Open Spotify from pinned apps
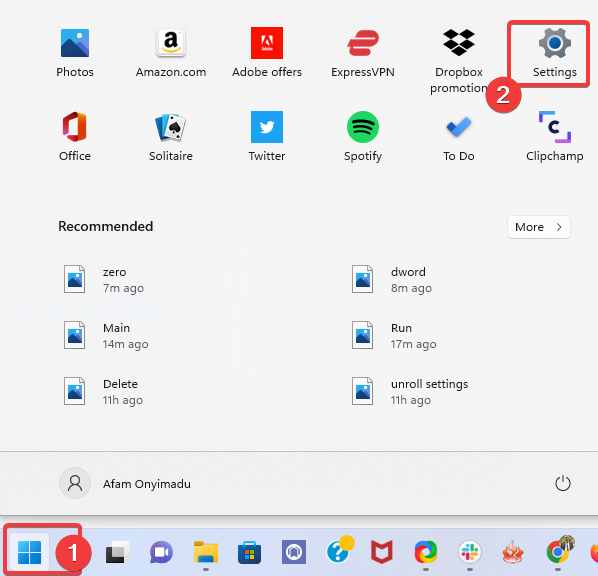The height and width of the screenshot is (576, 598). click(363, 137)
